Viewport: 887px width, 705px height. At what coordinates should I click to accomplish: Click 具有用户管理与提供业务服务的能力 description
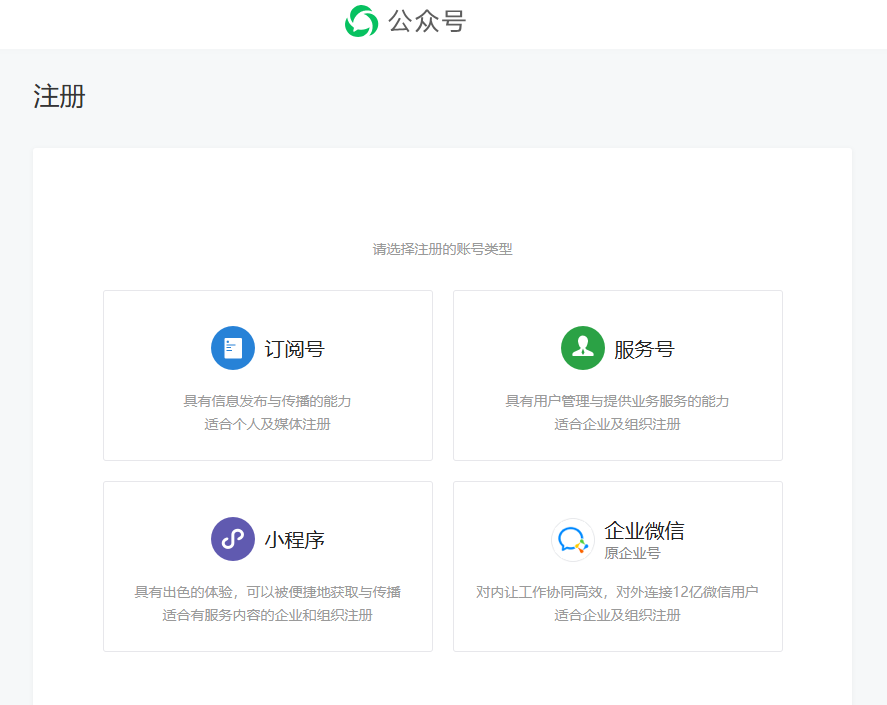coord(617,401)
